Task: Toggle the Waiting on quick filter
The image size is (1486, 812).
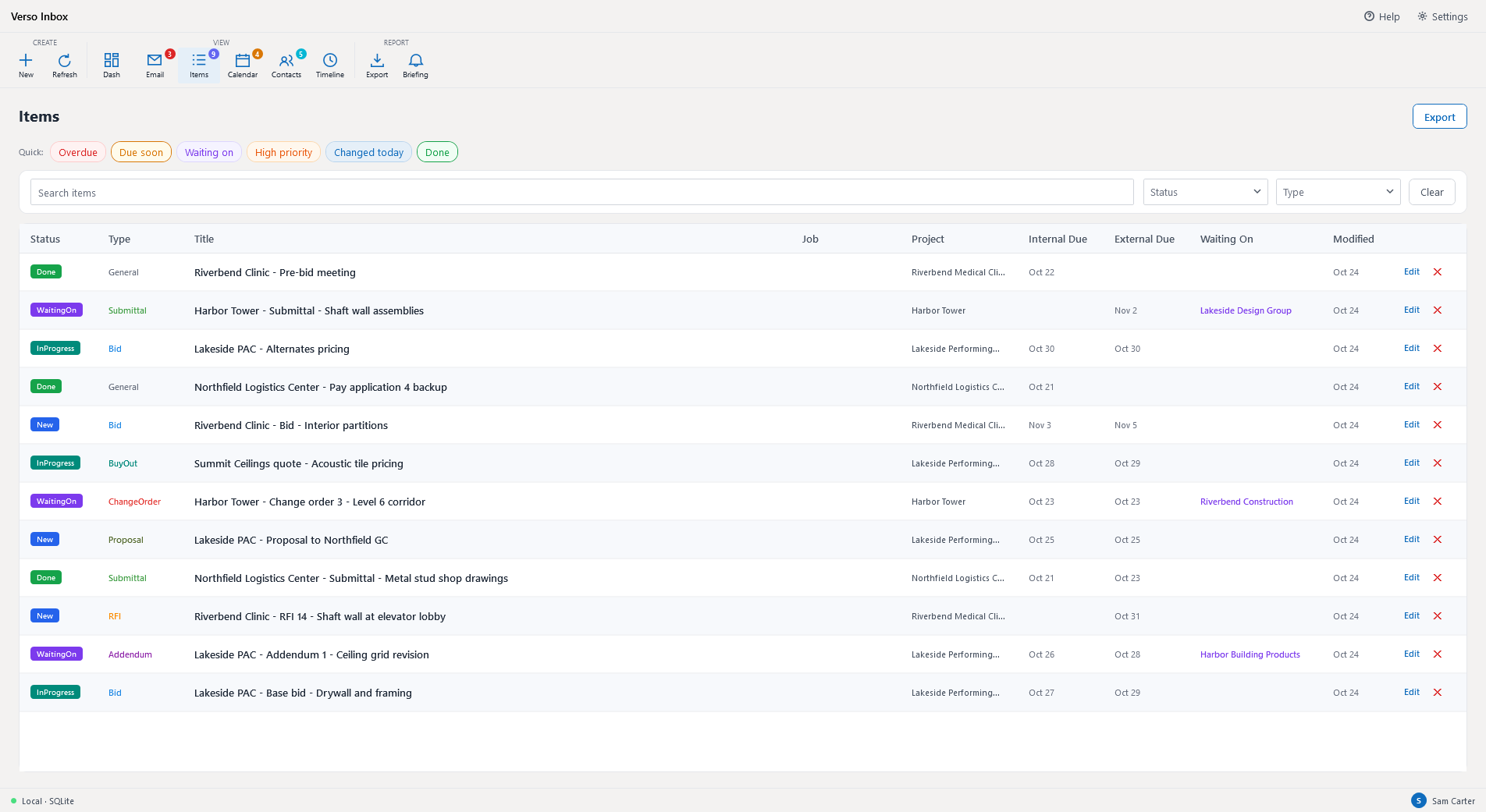Action: click(x=209, y=152)
